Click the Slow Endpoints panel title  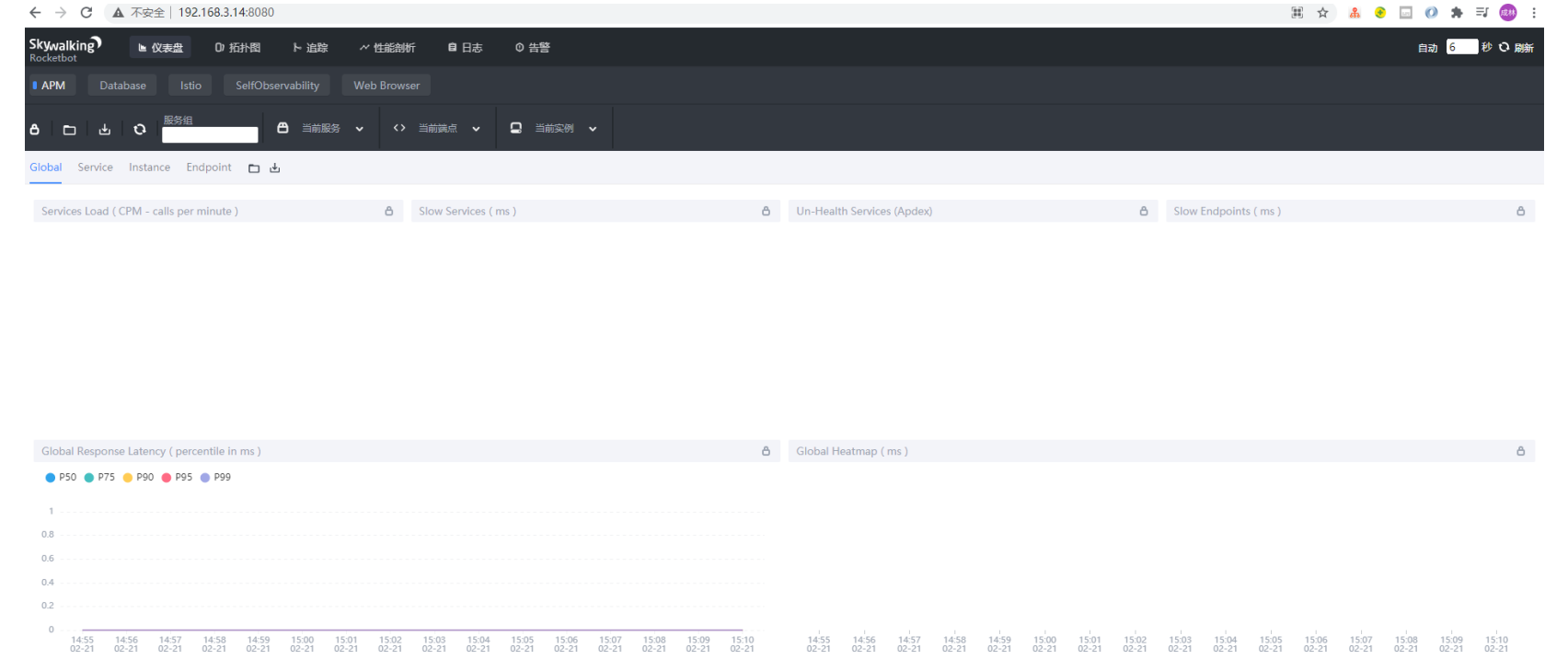[1228, 212]
